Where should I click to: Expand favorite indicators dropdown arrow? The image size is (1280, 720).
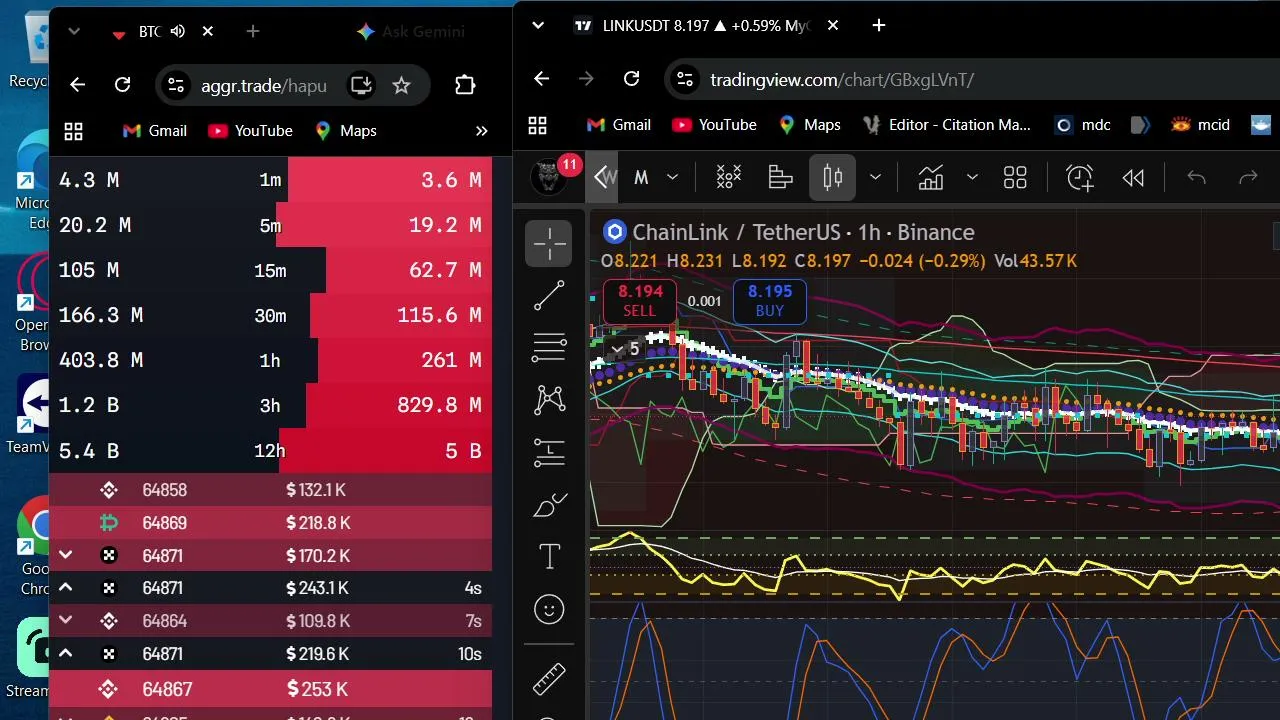pyautogui.click(x=971, y=178)
